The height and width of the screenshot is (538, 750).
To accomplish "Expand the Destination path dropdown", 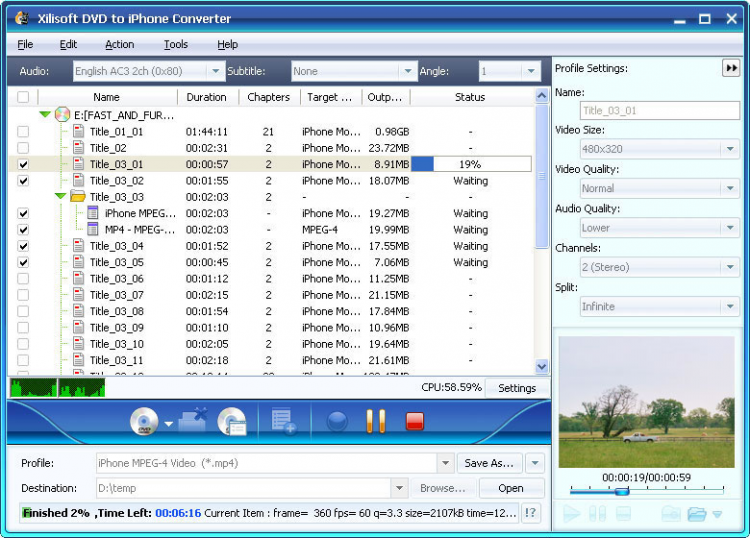I will pyautogui.click(x=399, y=488).
